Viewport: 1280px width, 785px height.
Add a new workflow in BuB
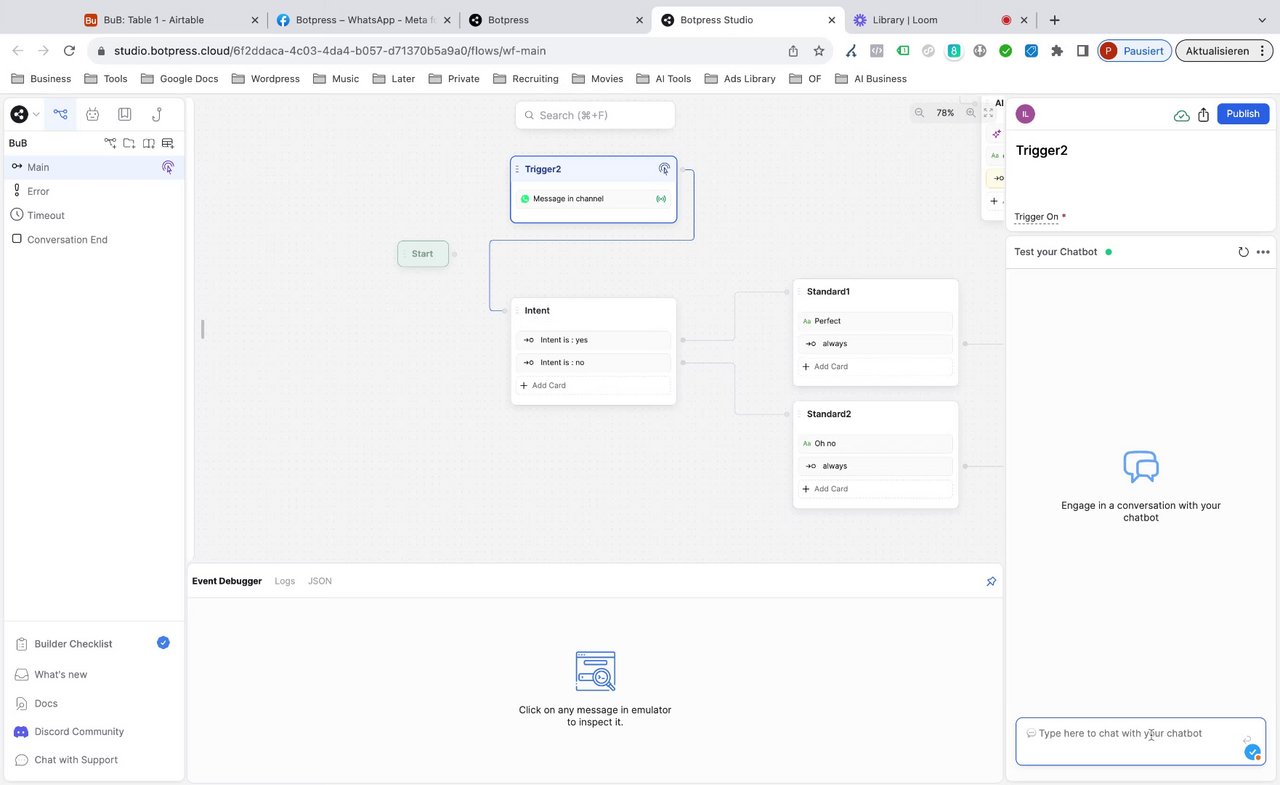coord(111,143)
